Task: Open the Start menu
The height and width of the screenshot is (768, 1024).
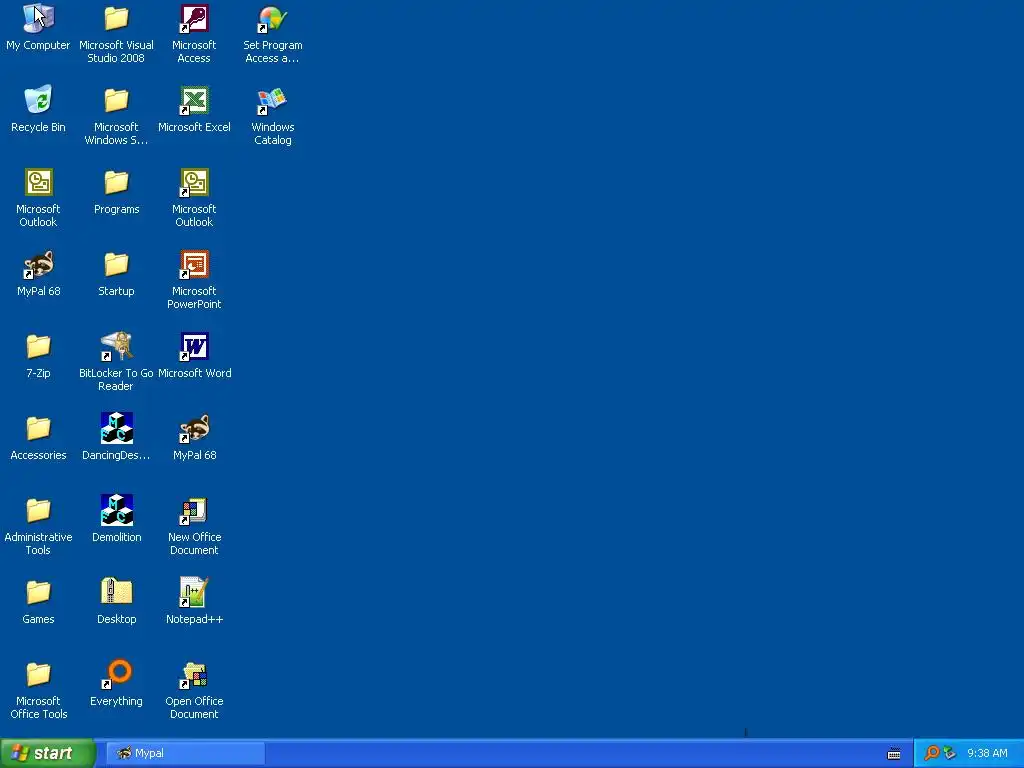Action: pyautogui.click(x=47, y=753)
